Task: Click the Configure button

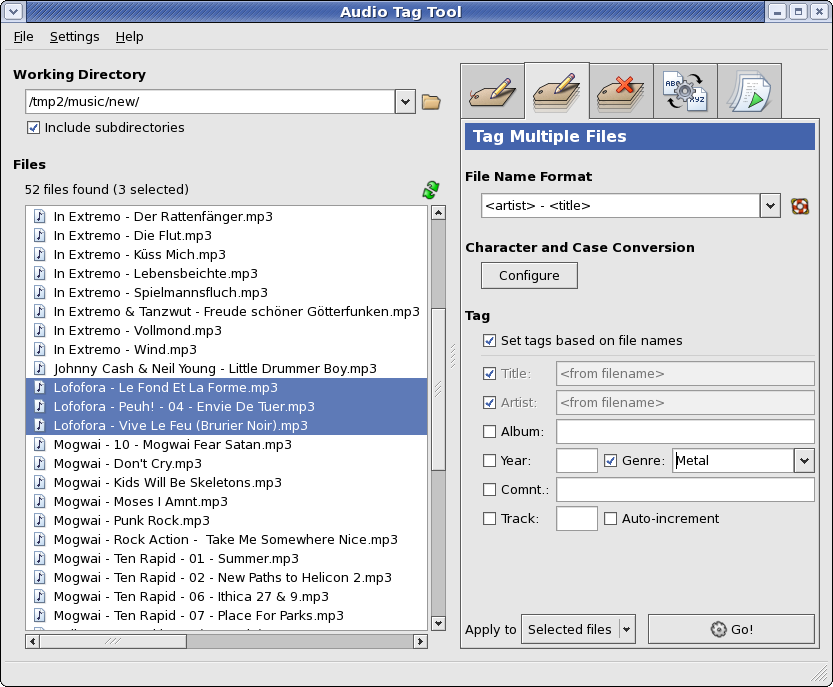Action: pos(529,276)
